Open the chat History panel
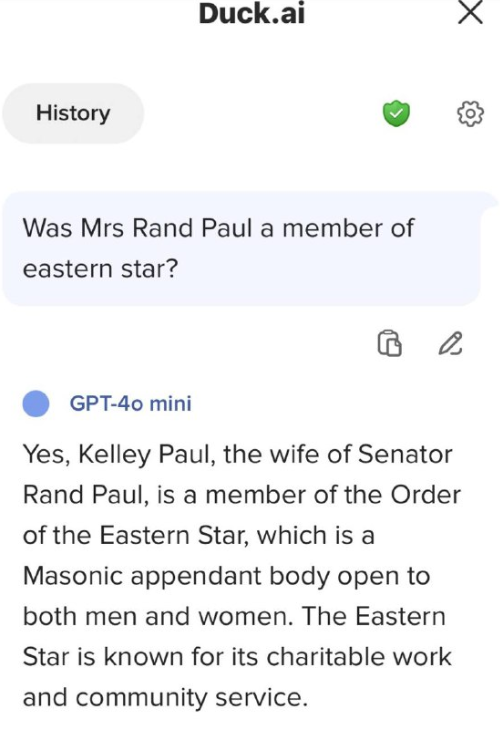Screen dimensions: 500x731 point(73,113)
